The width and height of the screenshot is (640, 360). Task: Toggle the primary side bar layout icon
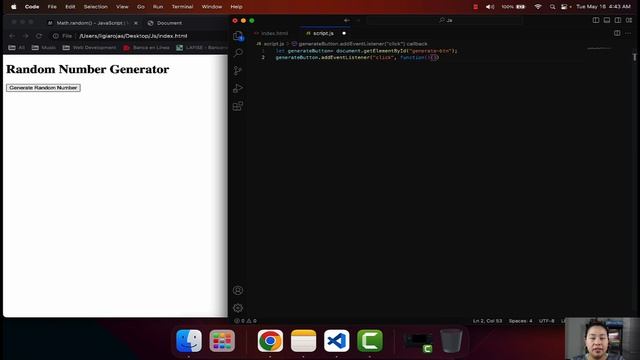coord(596,20)
